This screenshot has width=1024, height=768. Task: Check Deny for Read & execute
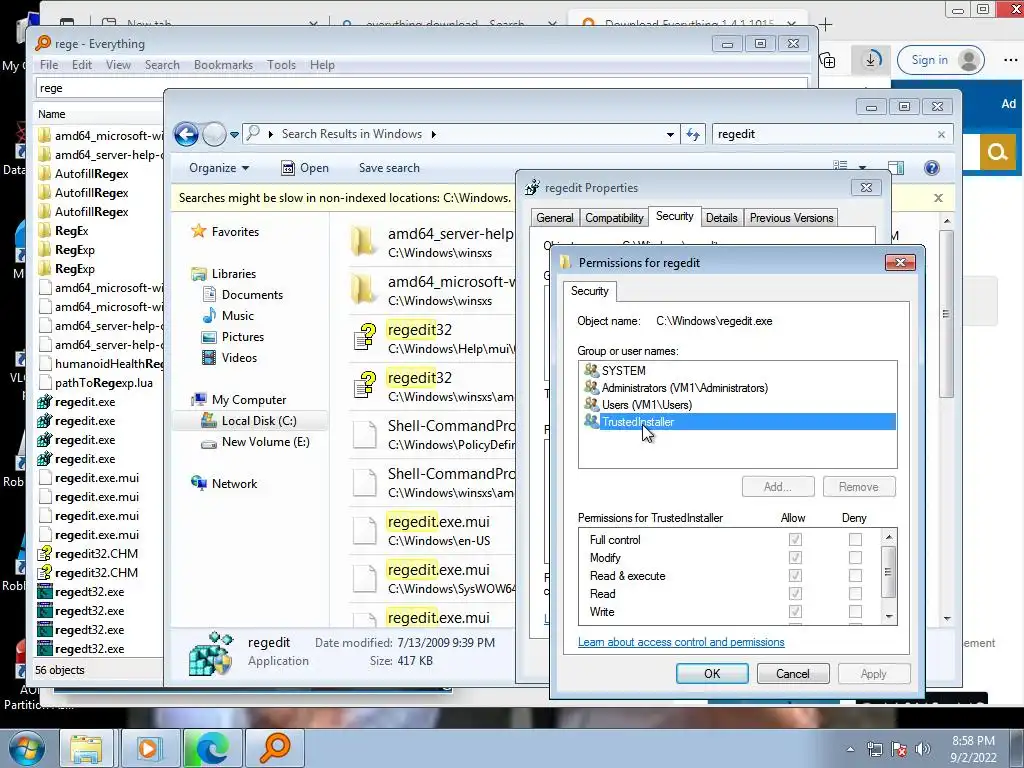[855, 575]
